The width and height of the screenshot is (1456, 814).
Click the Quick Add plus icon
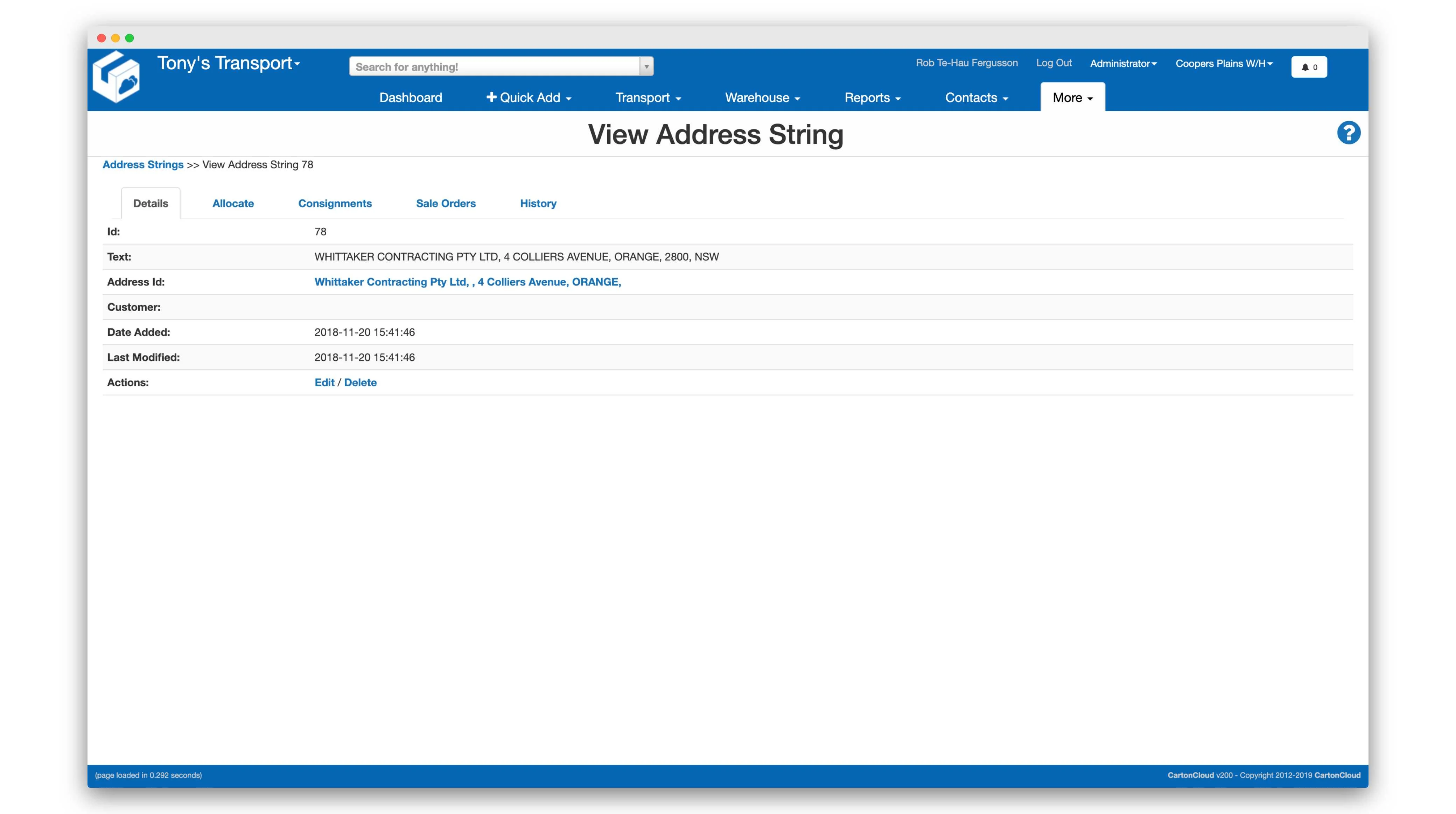click(x=491, y=97)
